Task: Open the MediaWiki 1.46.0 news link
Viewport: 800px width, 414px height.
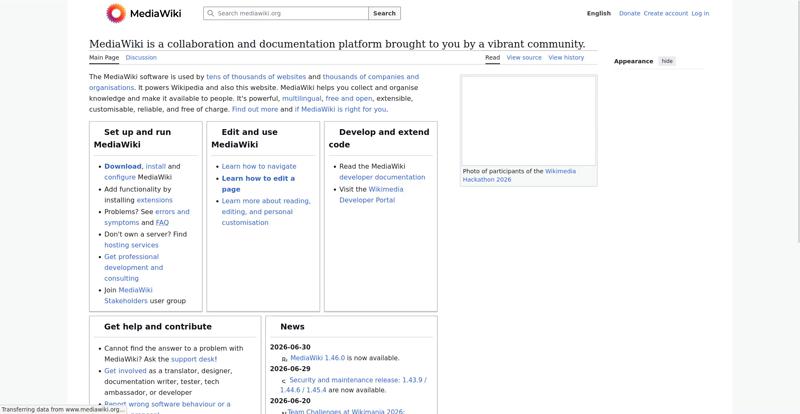Action: pyautogui.click(x=317, y=358)
